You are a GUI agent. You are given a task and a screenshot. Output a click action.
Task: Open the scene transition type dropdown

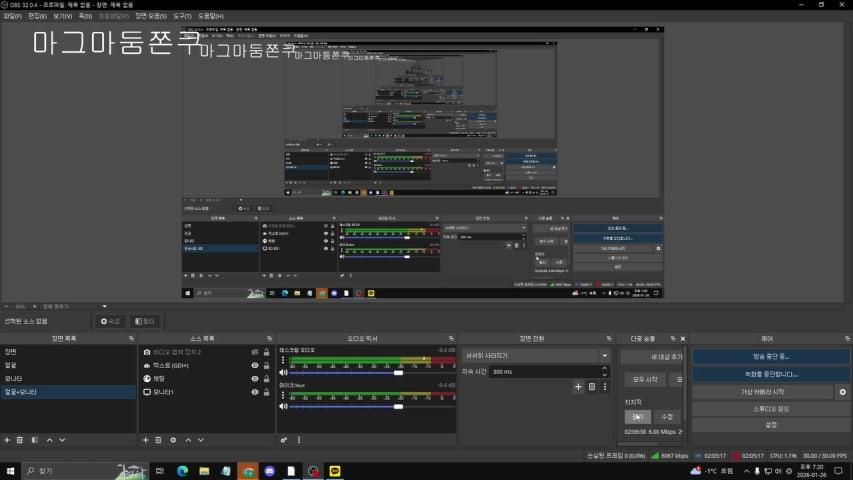click(x=536, y=355)
